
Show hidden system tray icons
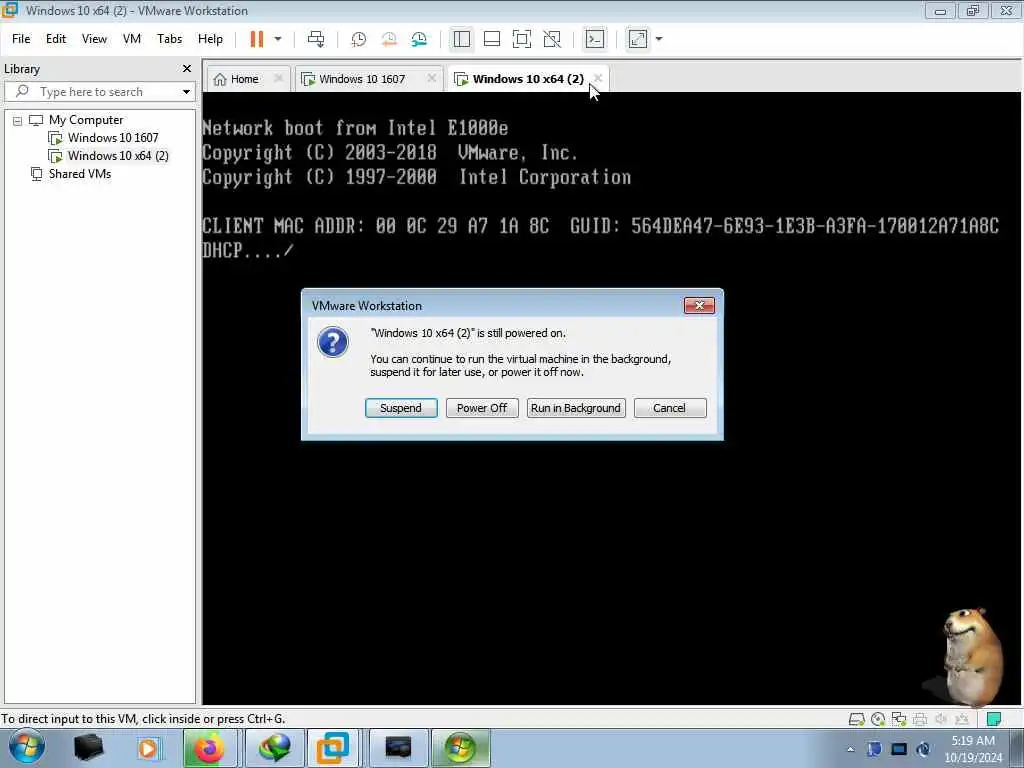tap(850, 749)
